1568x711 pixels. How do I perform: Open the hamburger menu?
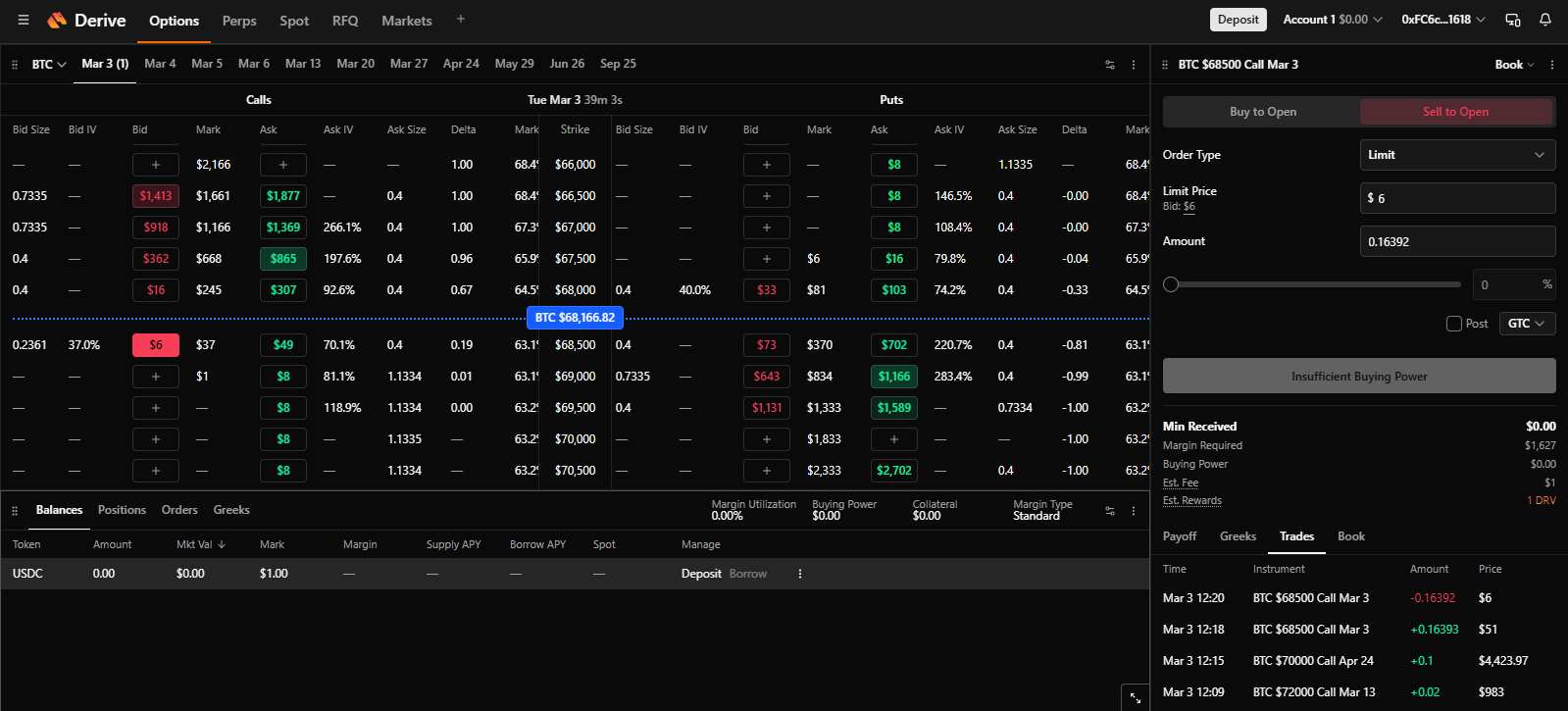(24, 20)
